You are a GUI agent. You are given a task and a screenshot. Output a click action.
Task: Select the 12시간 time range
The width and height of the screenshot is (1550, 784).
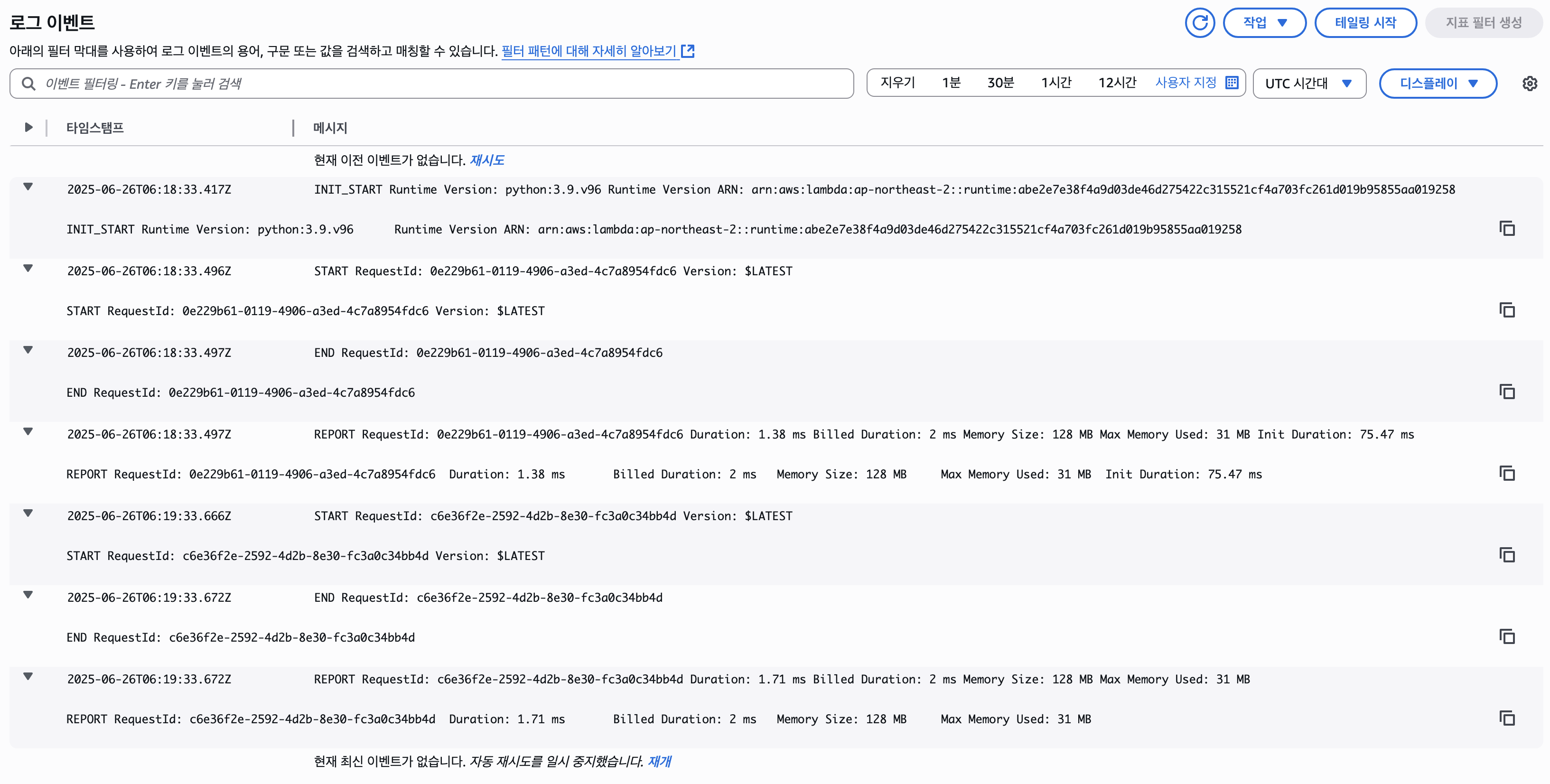(x=1117, y=83)
